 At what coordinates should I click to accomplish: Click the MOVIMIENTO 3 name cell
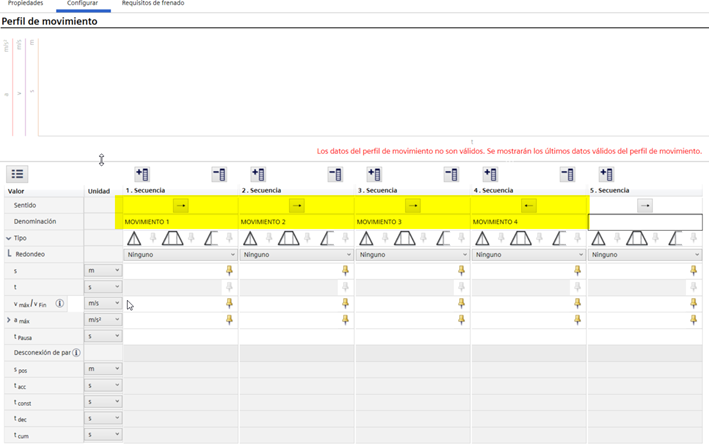pyautogui.click(x=412, y=221)
